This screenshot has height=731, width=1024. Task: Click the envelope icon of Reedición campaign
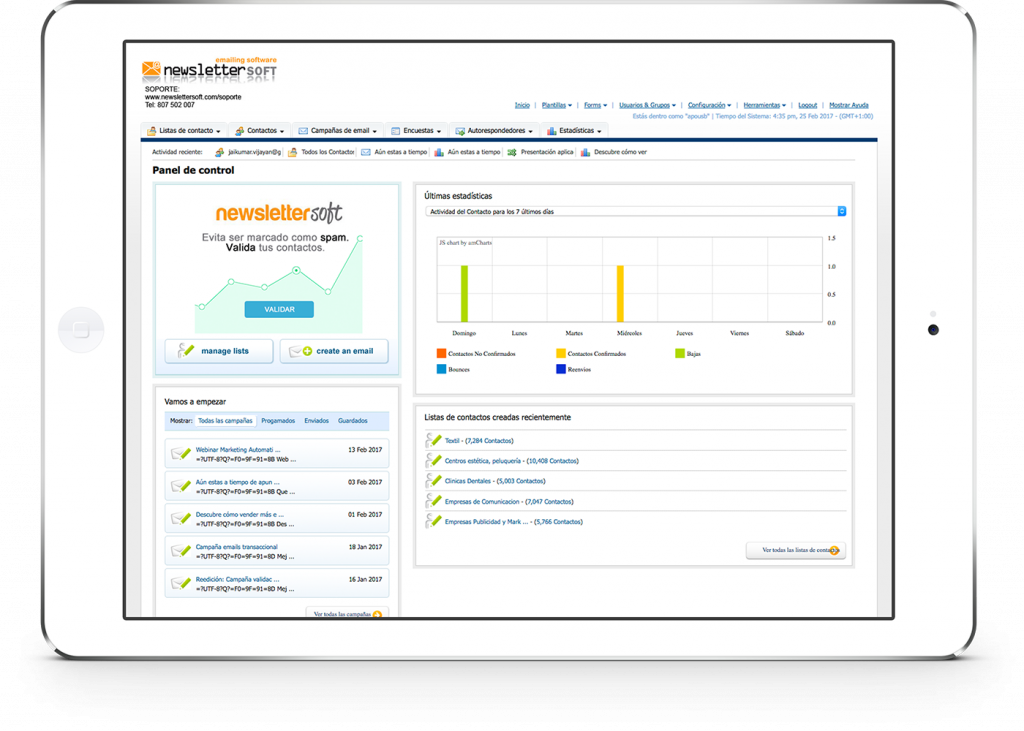pyautogui.click(x=180, y=583)
